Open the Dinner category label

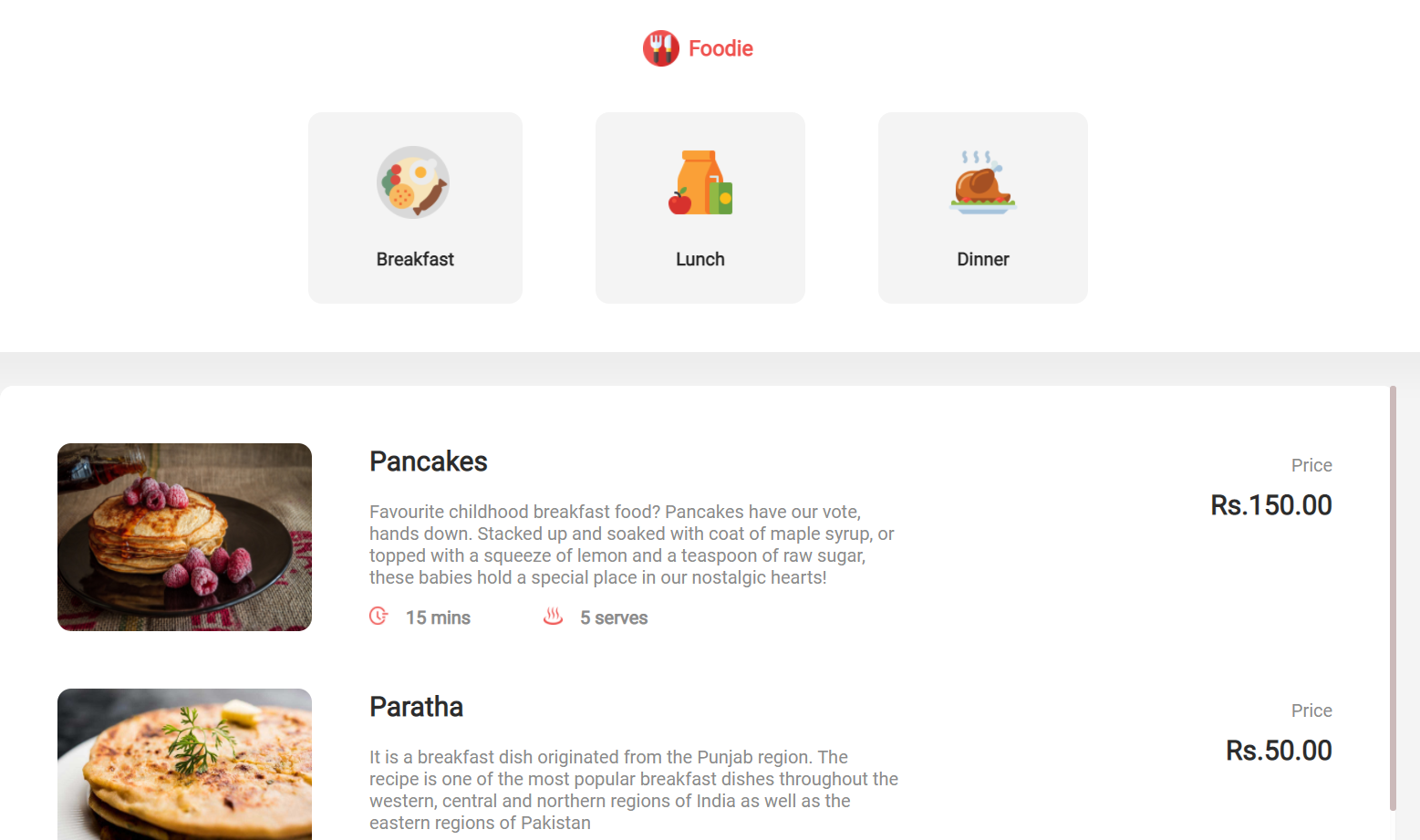click(x=983, y=259)
